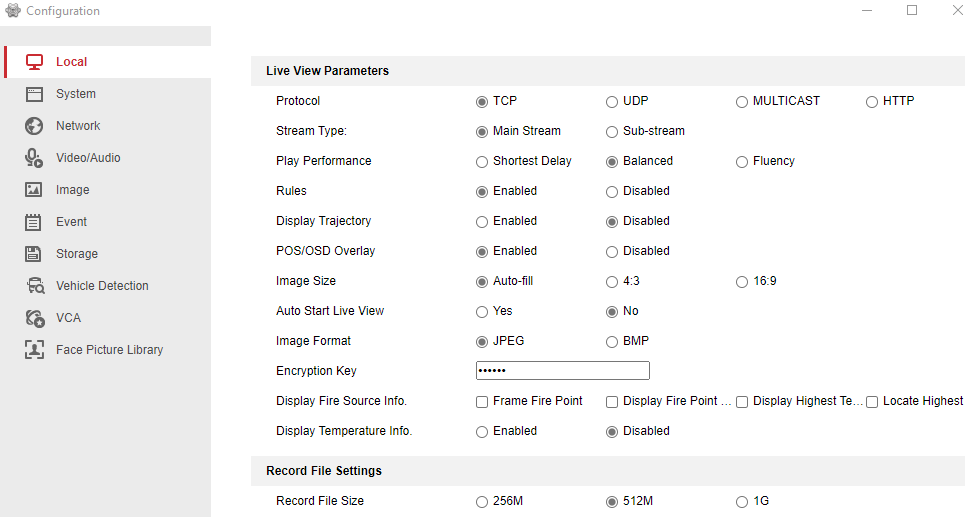Select BMP image format

pos(612,341)
